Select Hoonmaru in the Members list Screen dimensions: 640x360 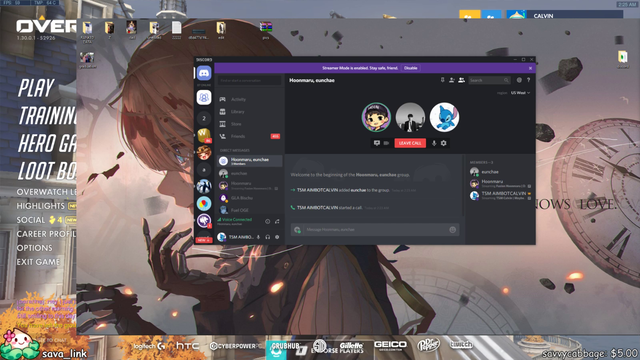tap(500, 184)
